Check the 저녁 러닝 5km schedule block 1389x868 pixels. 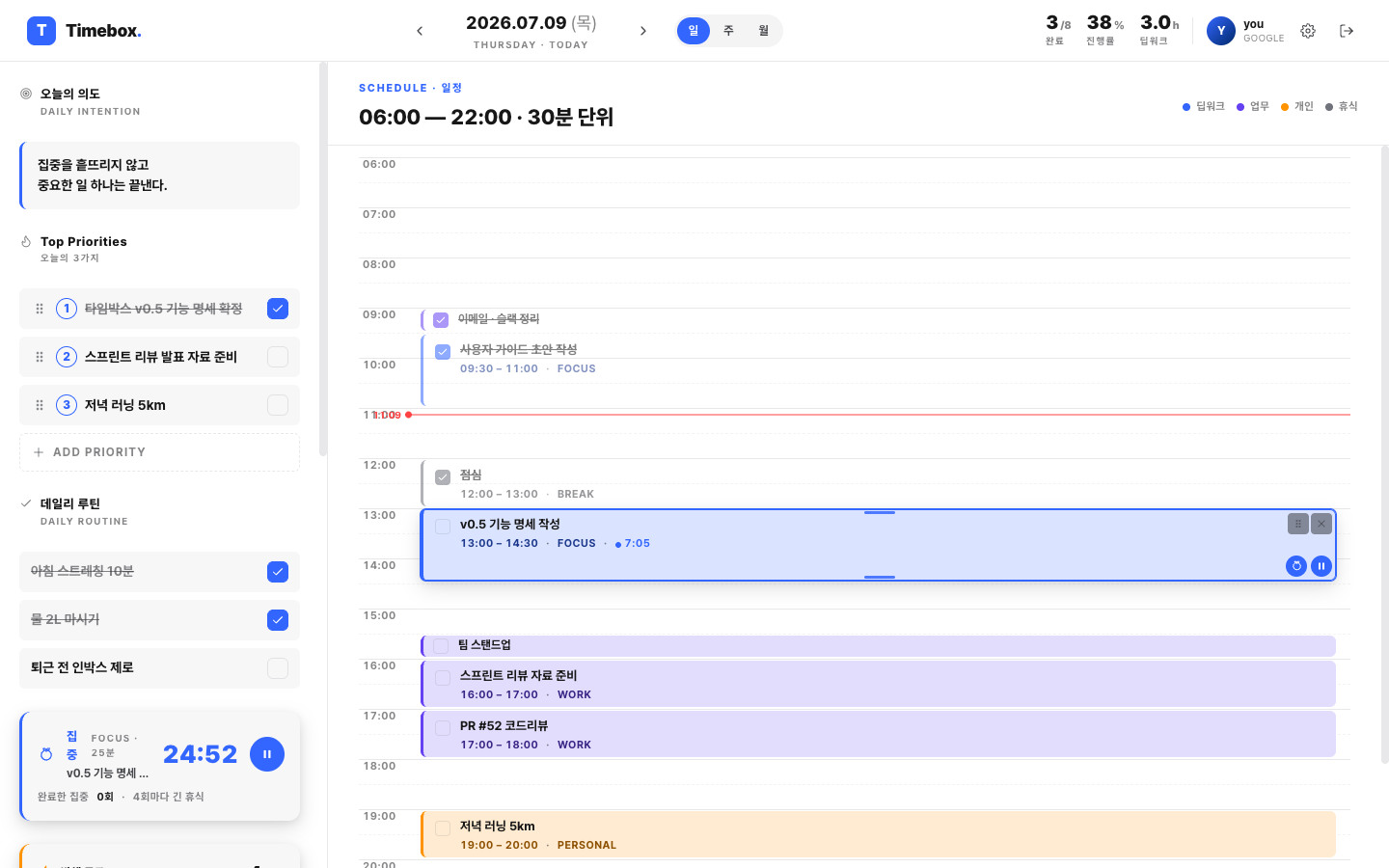pos(443,828)
